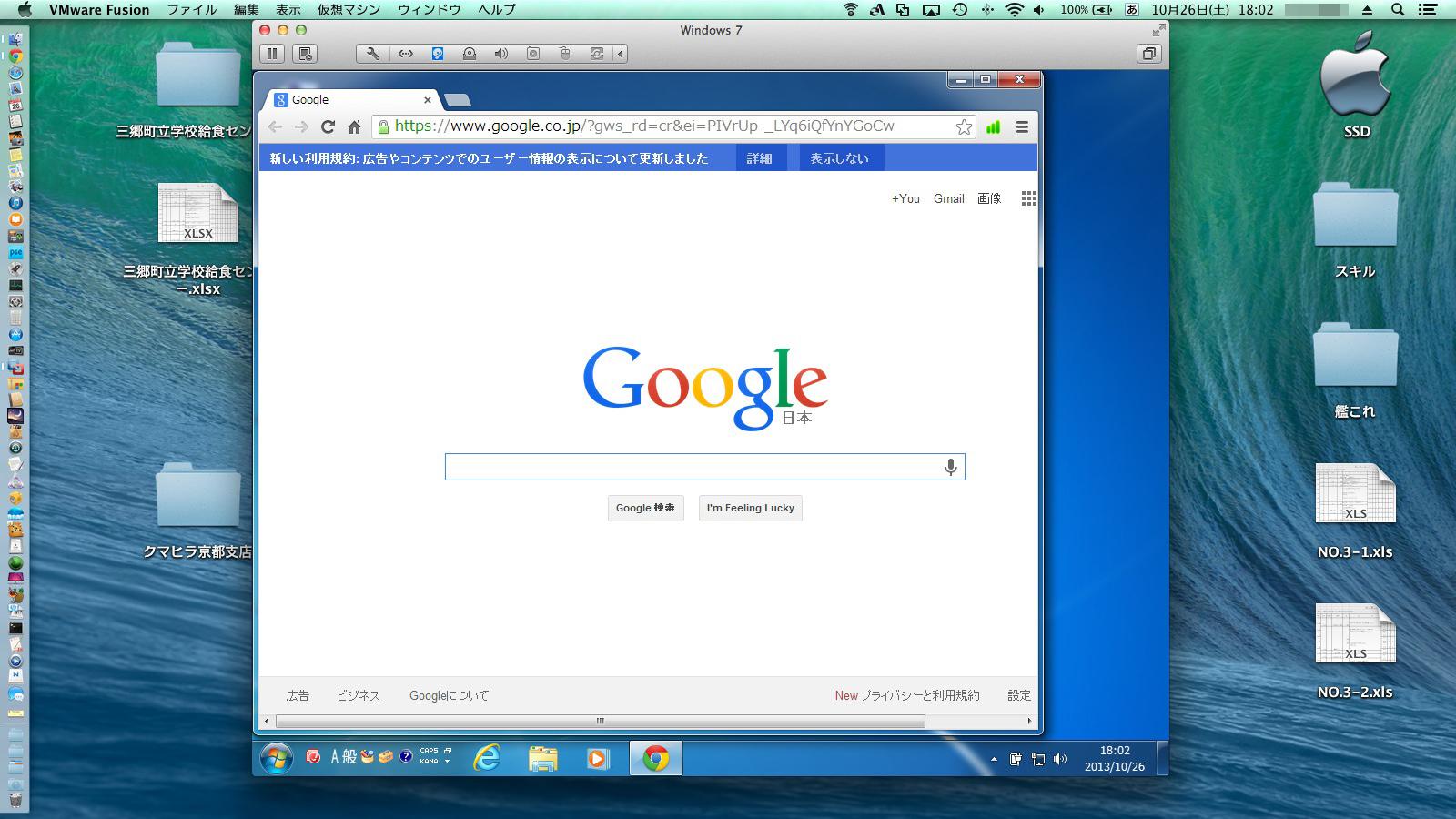This screenshot has height=819, width=1456.
Task: Open a new Chrome tab
Action: pyautogui.click(x=458, y=100)
